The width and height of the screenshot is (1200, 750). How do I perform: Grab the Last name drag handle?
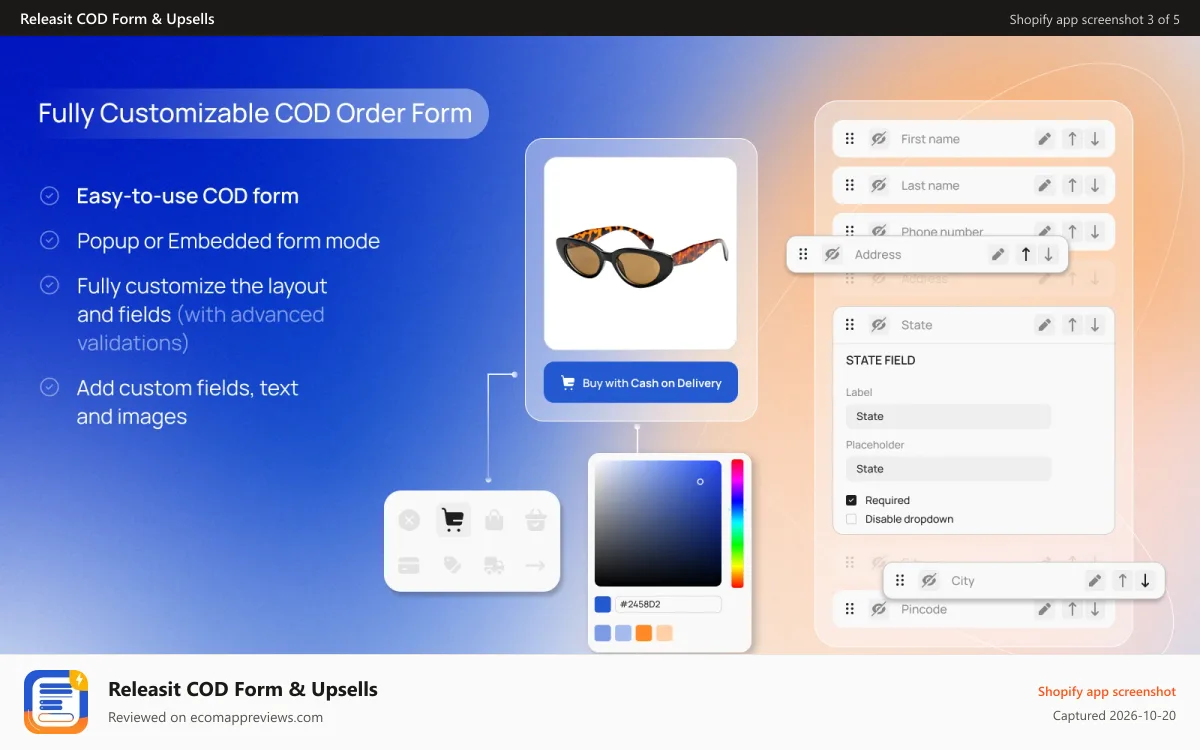pyautogui.click(x=850, y=185)
